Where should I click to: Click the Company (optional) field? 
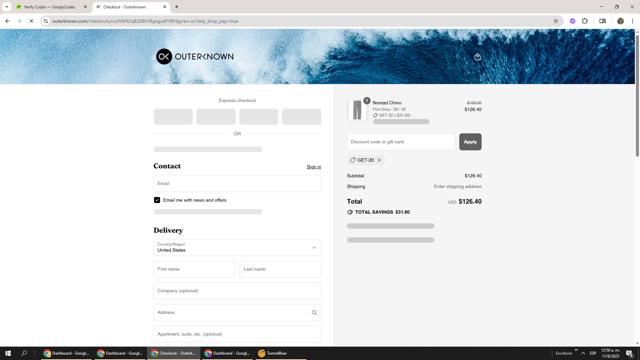coord(237,291)
